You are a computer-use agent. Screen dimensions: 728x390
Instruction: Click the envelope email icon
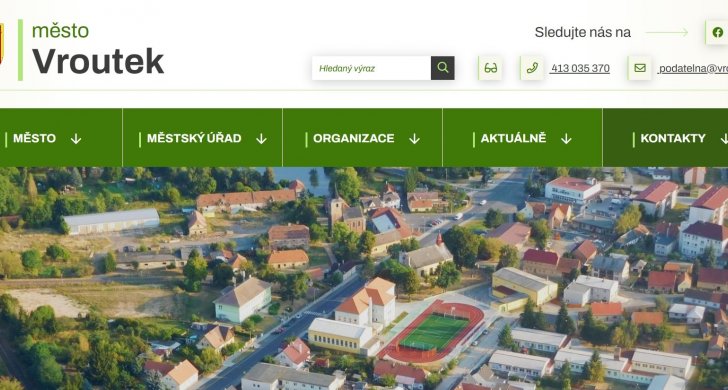(x=640, y=68)
